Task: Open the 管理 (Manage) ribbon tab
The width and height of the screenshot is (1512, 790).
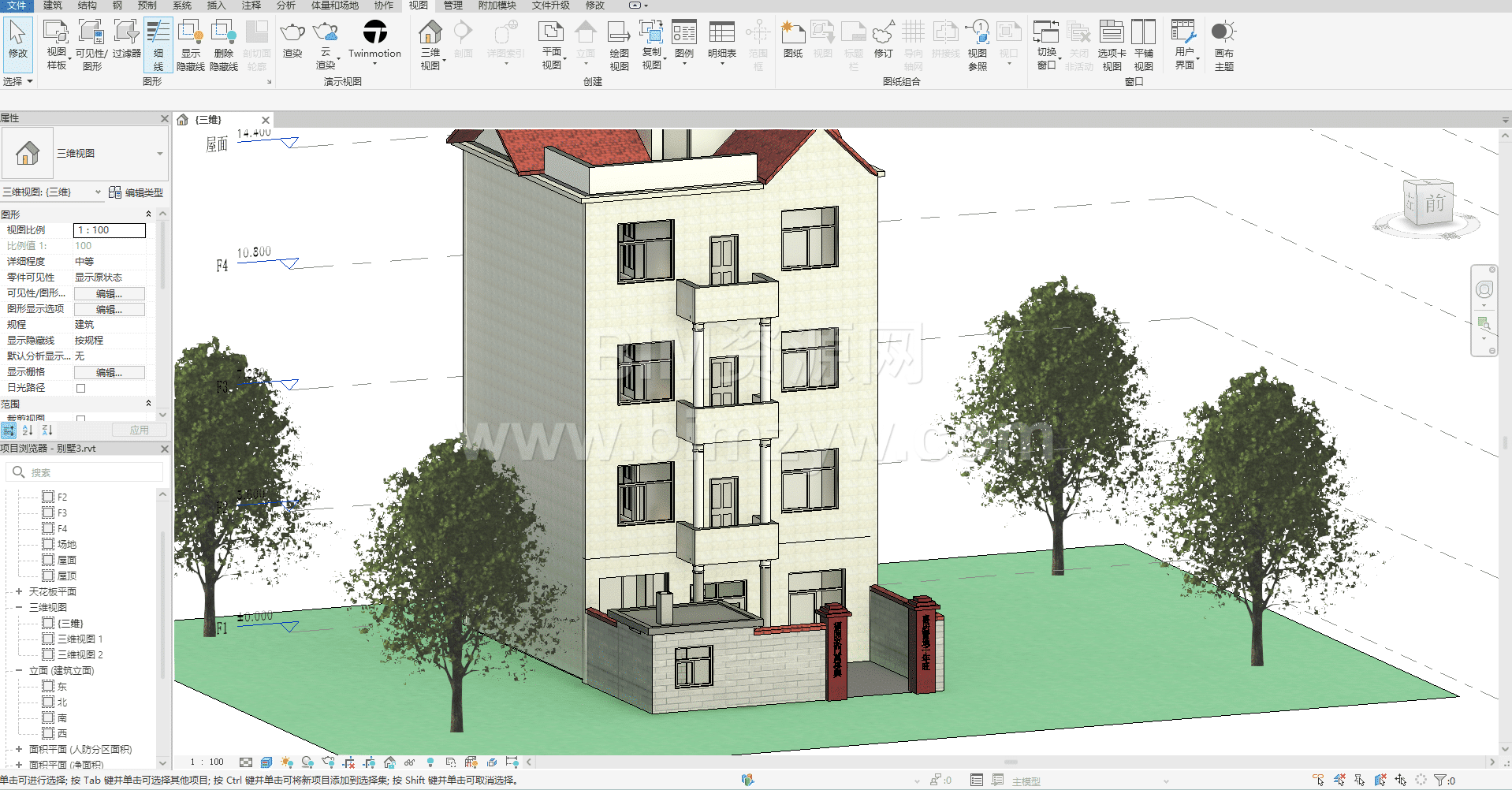Action: pos(453,6)
